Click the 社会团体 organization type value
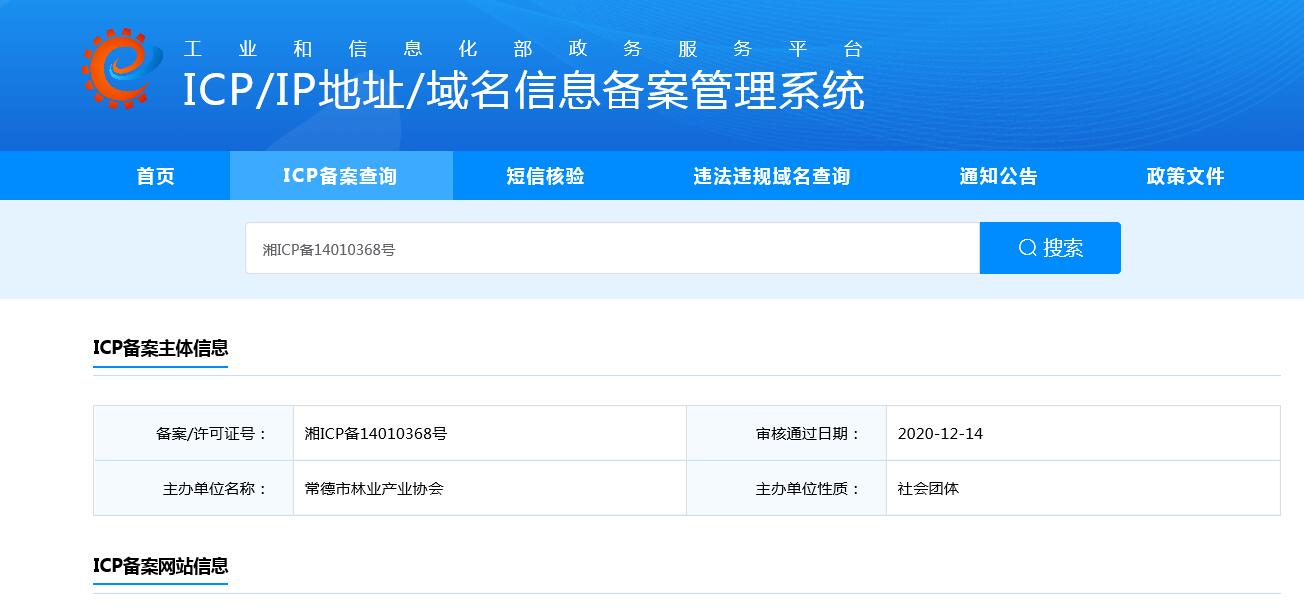The height and width of the screenshot is (610, 1304). 928,489
